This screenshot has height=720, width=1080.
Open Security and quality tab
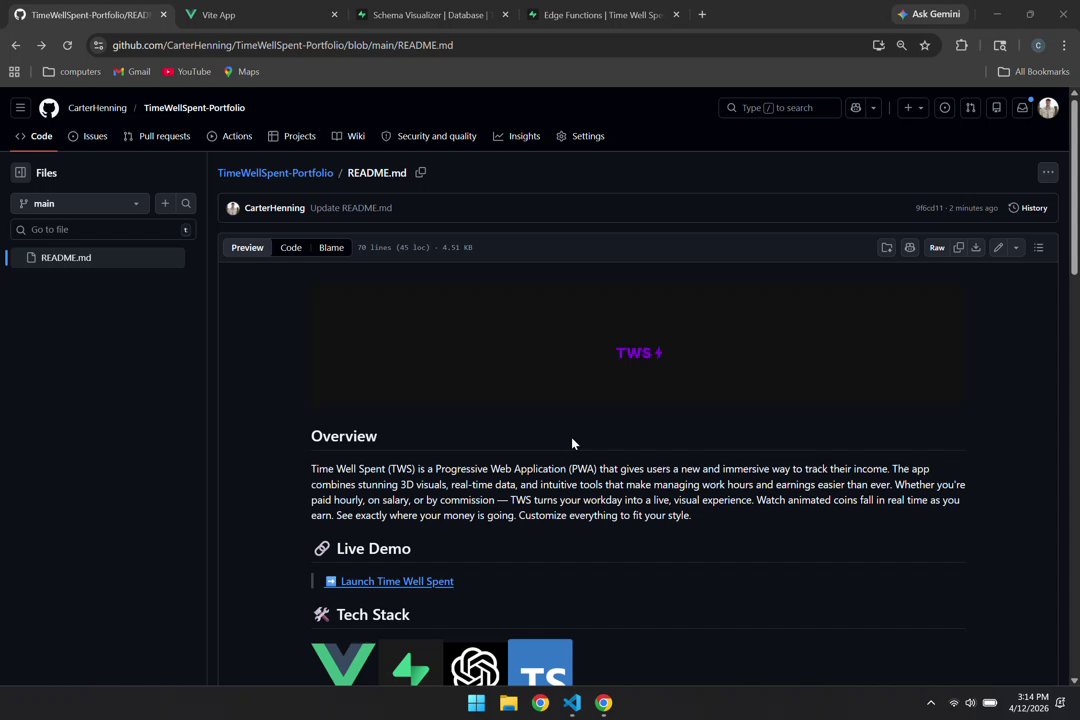pos(429,136)
